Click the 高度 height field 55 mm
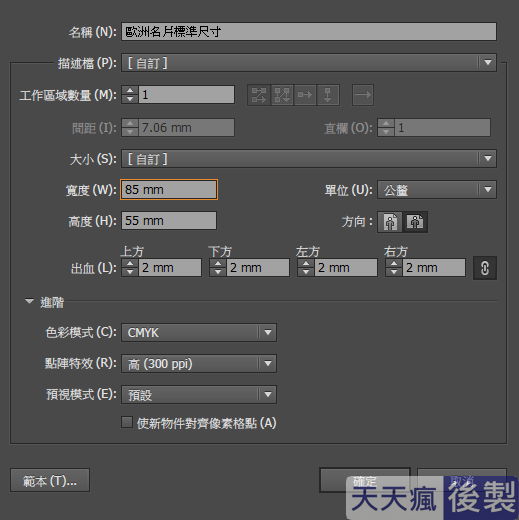This screenshot has width=519, height=520. click(x=169, y=221)
